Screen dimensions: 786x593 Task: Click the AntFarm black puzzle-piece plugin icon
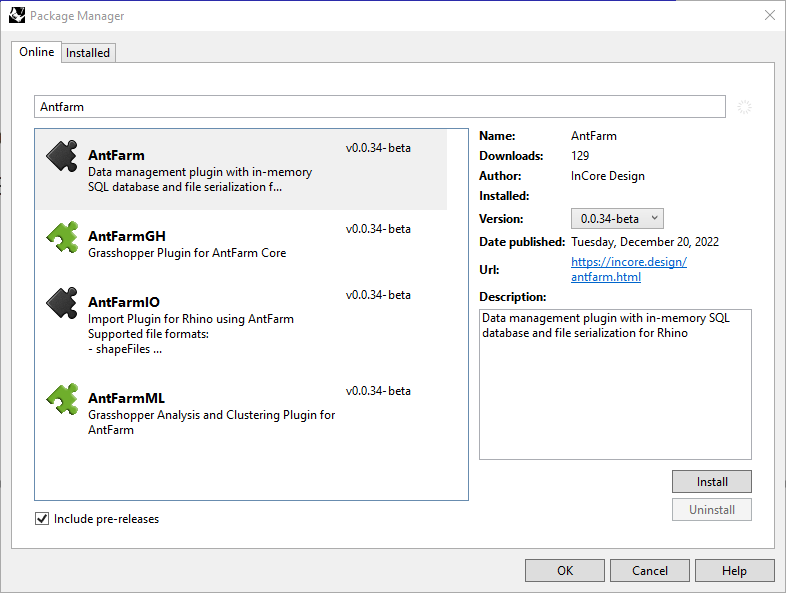(x=62, y=156)
